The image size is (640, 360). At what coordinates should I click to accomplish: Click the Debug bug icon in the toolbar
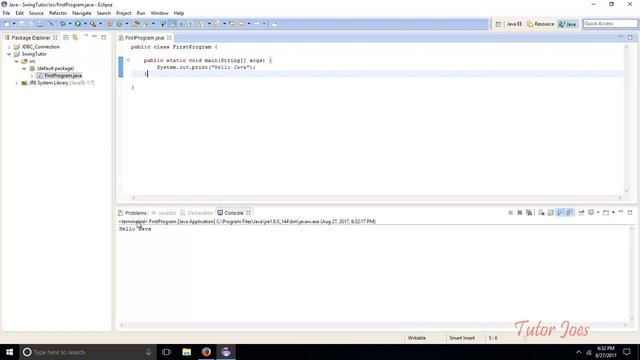[x=62, y=24]
